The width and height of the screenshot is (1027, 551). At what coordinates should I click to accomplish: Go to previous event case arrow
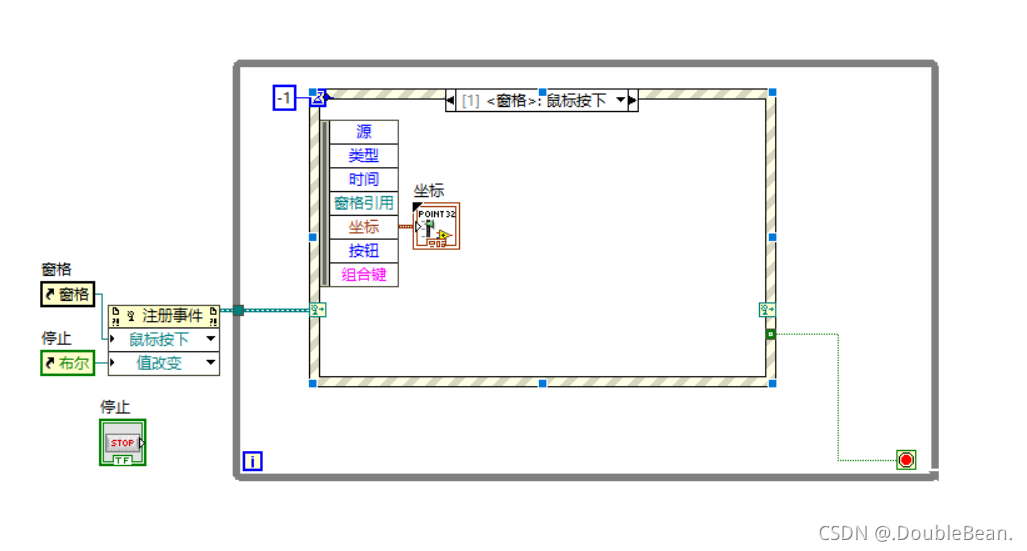(450, 101)
